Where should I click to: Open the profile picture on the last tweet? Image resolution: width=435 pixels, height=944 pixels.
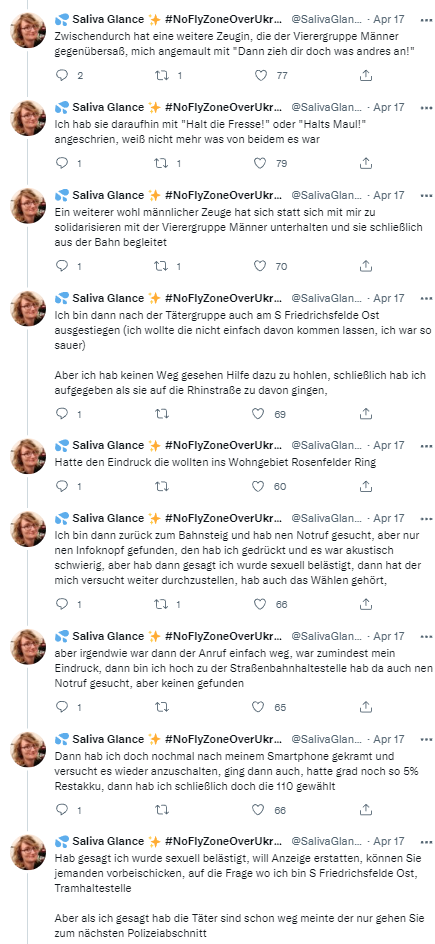pos(28,853)
